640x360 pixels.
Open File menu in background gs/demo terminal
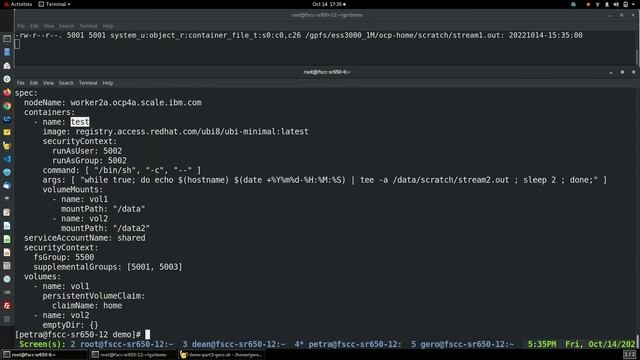coord(20,26)
